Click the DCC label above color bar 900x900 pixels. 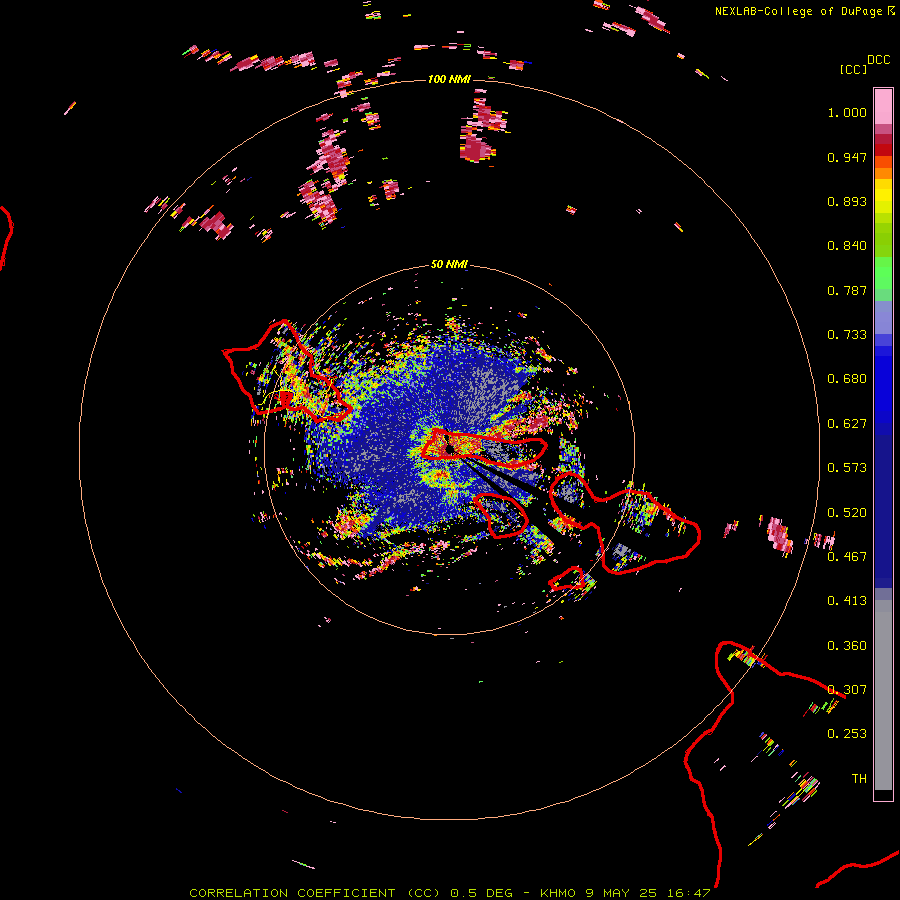click(x=879, y=60)
